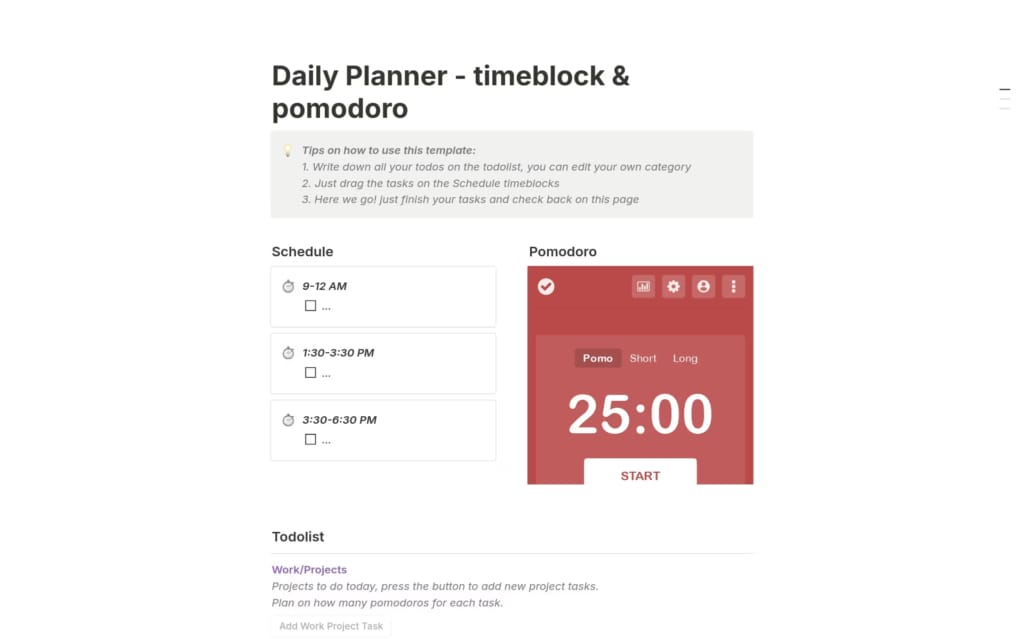Open the three-dot menu on the timer
This screenshot has width=1024, height=639.
[733, 286]
